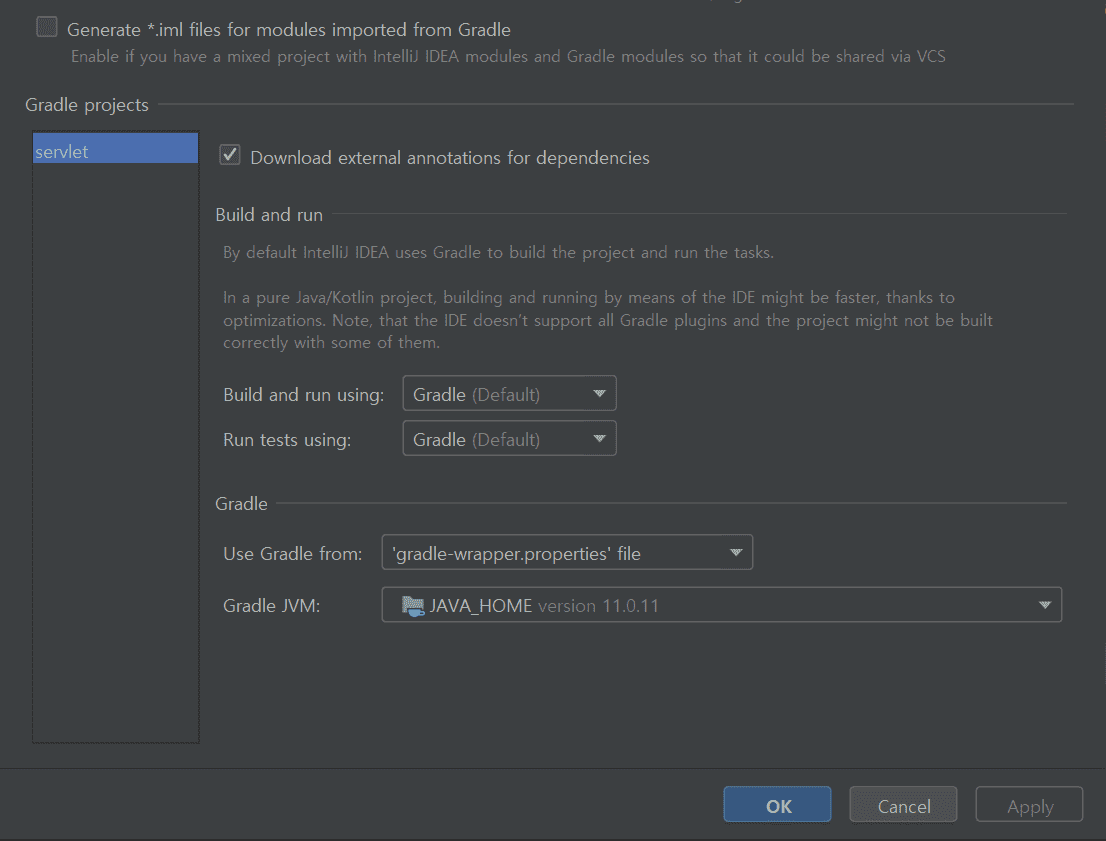This screenshot has width=1106, height=841.
Task: Uncheck Download external annotations for dependencies
Action: 230,156
